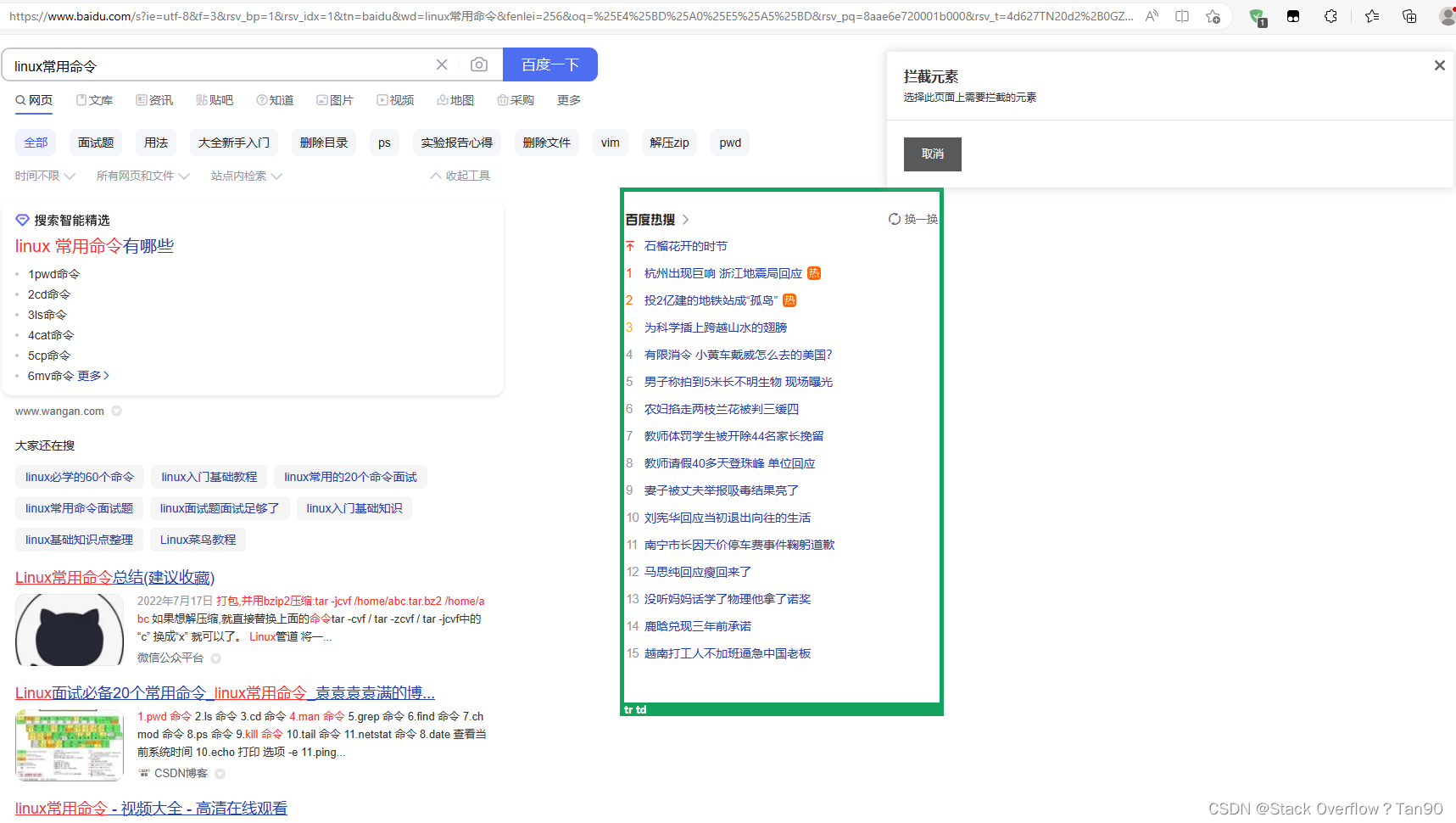Open the 所有网页和文件 dropdown
1456x823 pixels.
(x=142, y=176)
